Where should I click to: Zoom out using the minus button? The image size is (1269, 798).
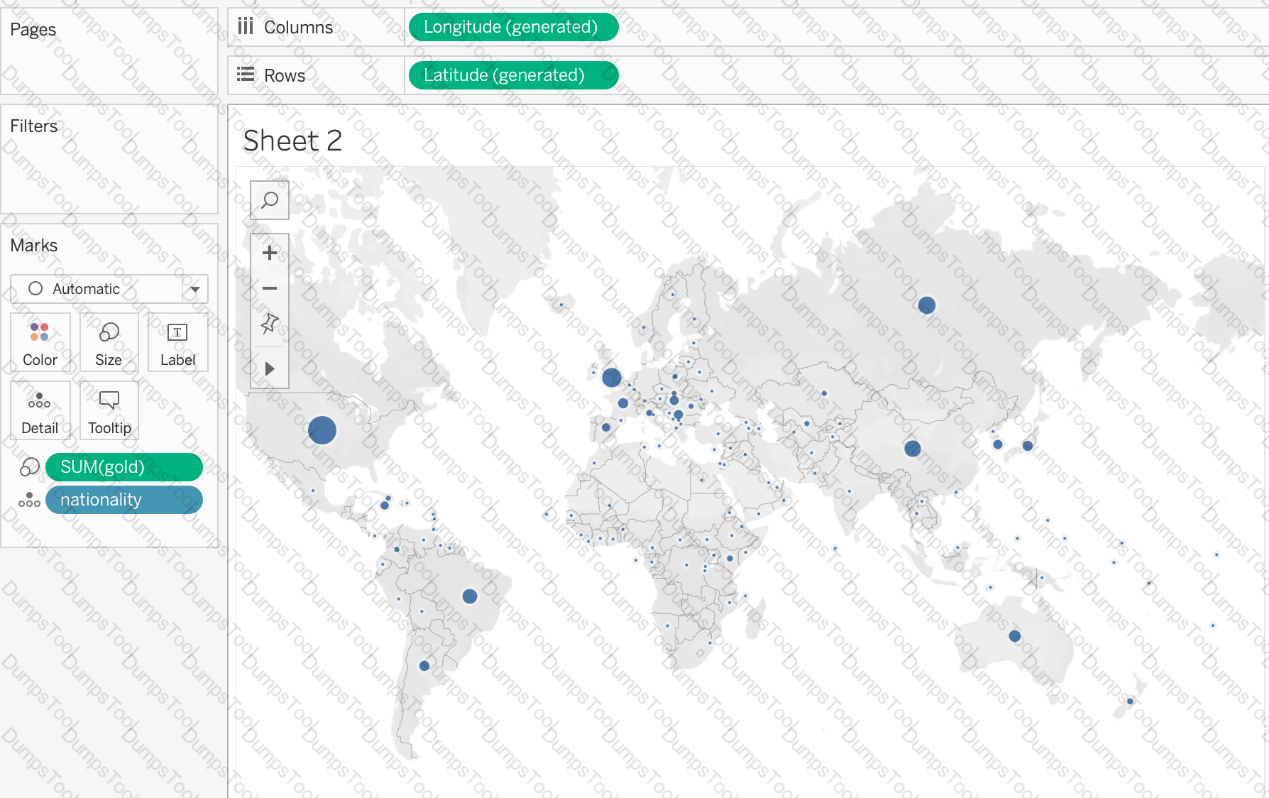(269, 289)
